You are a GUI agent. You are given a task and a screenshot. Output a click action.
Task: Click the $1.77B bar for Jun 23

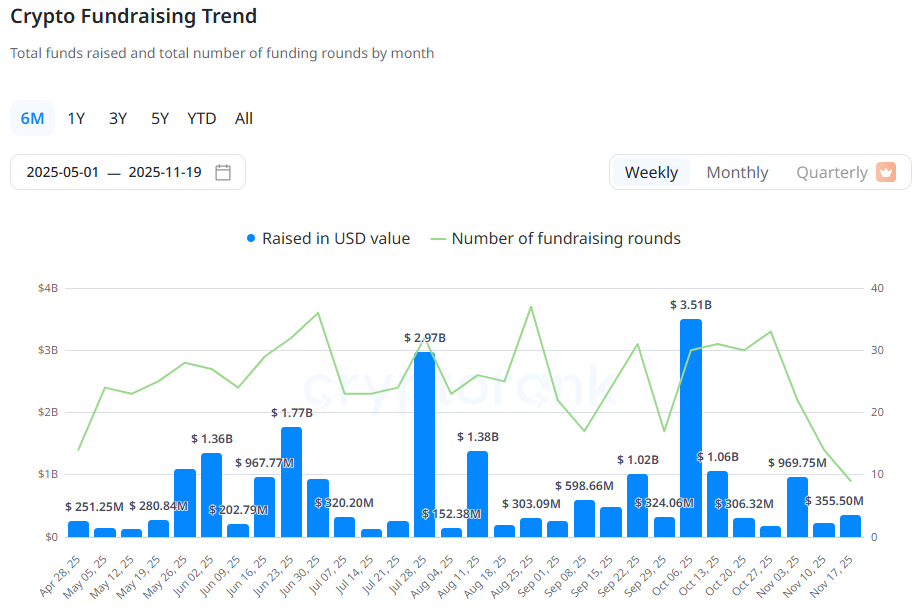(x=291, y=482)
